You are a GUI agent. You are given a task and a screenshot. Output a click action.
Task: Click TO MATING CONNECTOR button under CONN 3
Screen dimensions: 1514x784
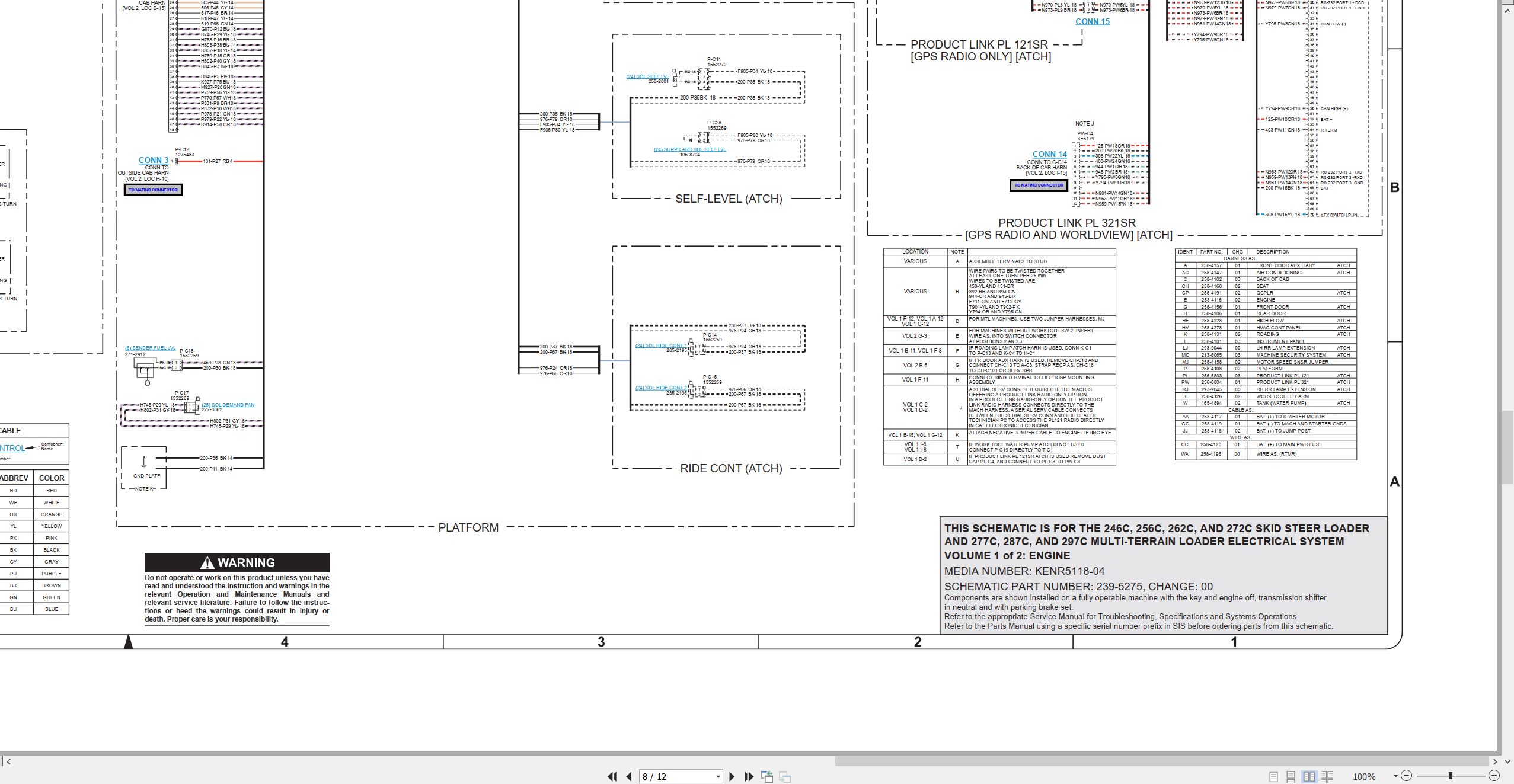(153, 190)
